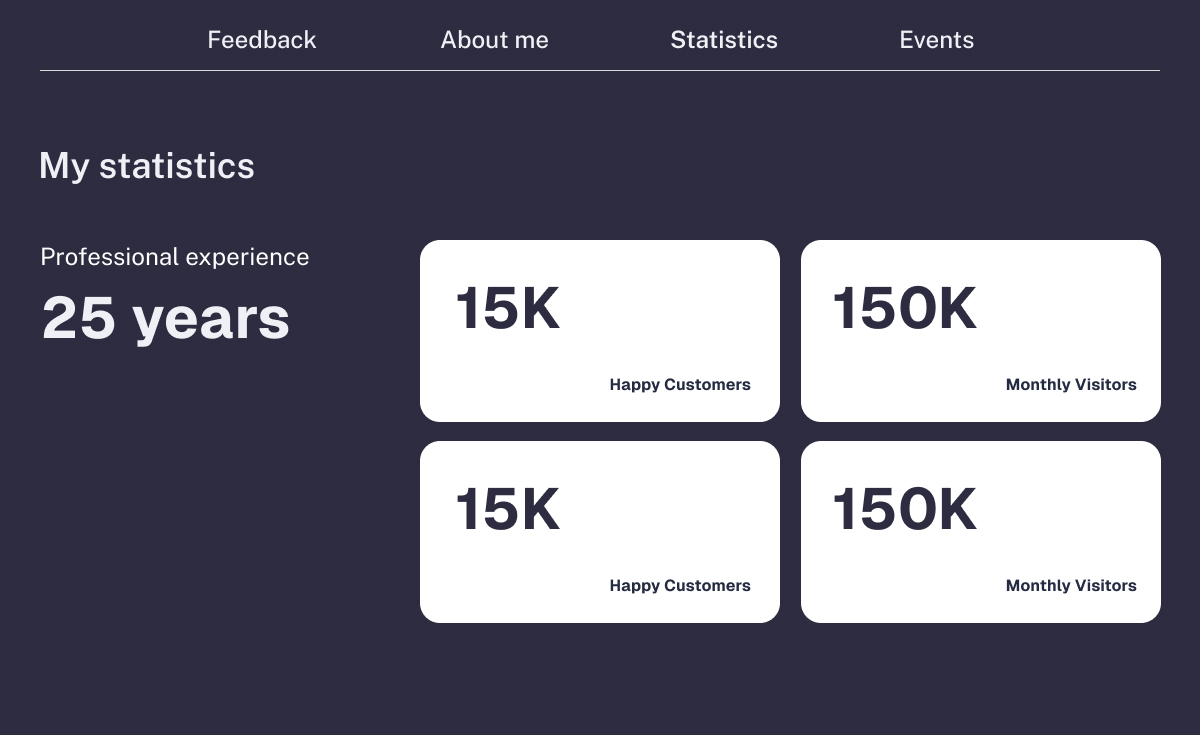Click the lower row's Monthly Visitors label

(1071, 586)
